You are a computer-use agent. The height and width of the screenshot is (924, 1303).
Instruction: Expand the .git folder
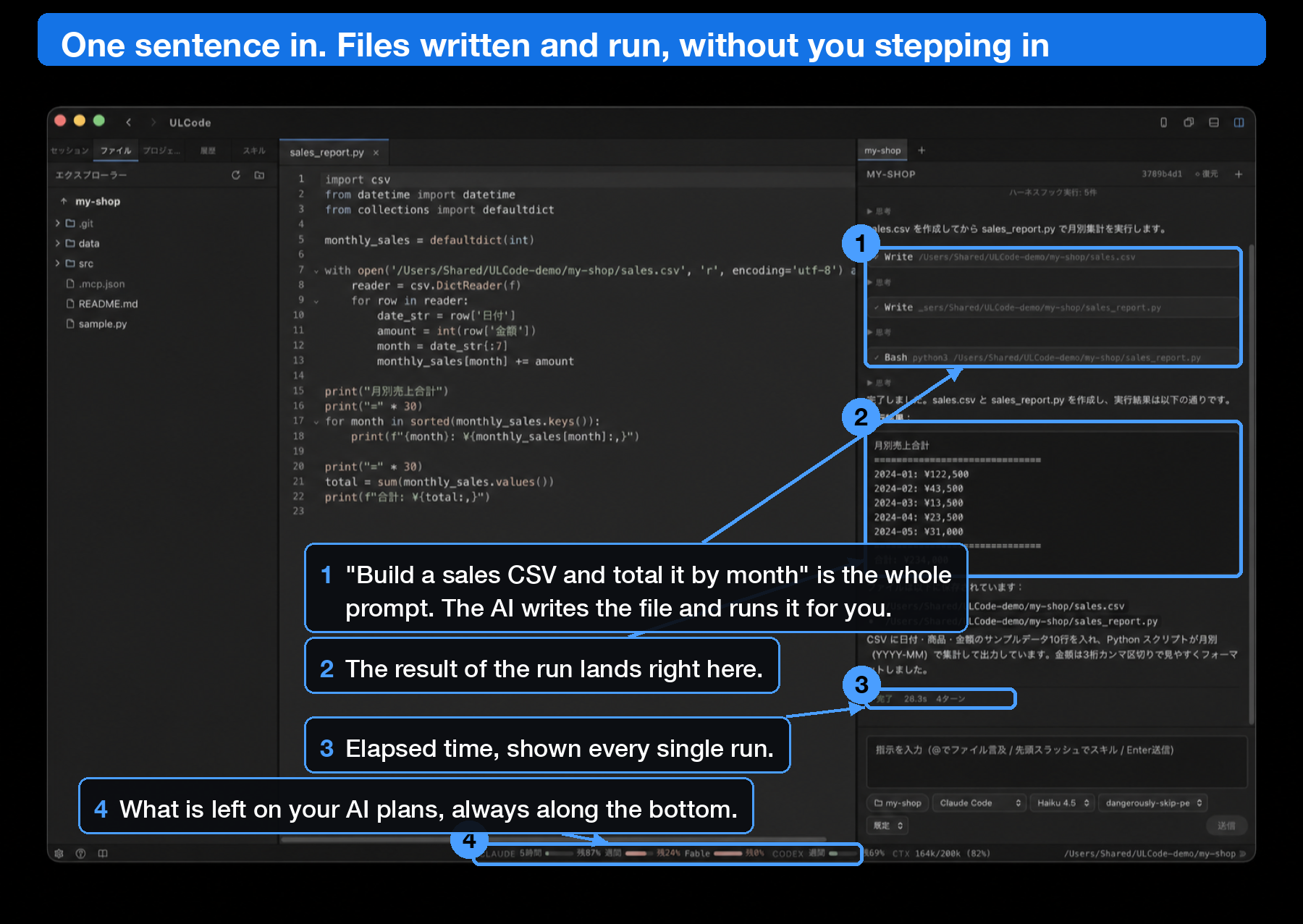coord(58,224)
